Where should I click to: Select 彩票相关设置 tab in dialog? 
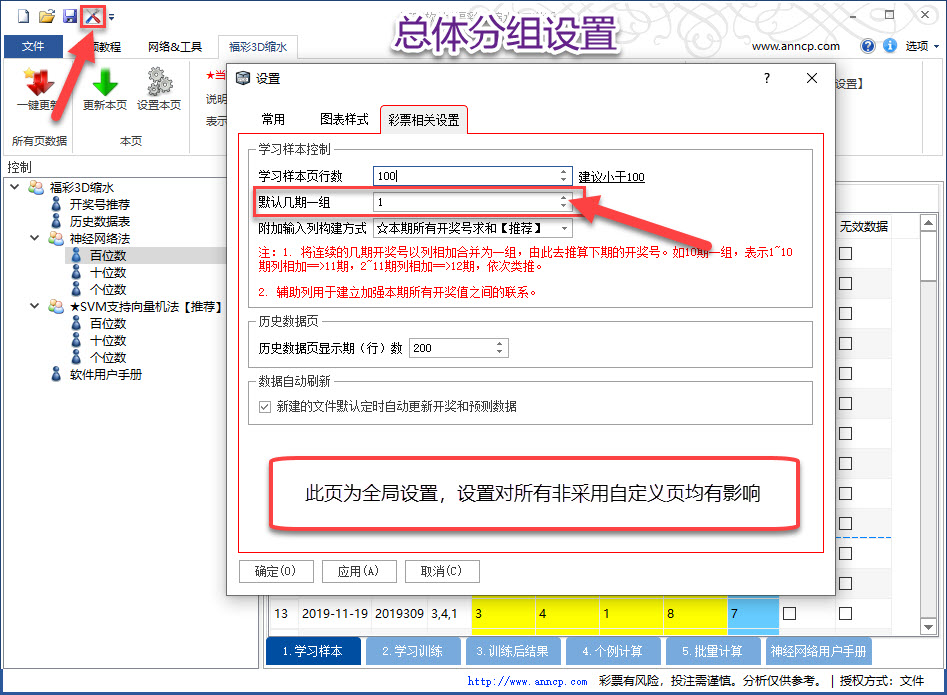(423, 120)
